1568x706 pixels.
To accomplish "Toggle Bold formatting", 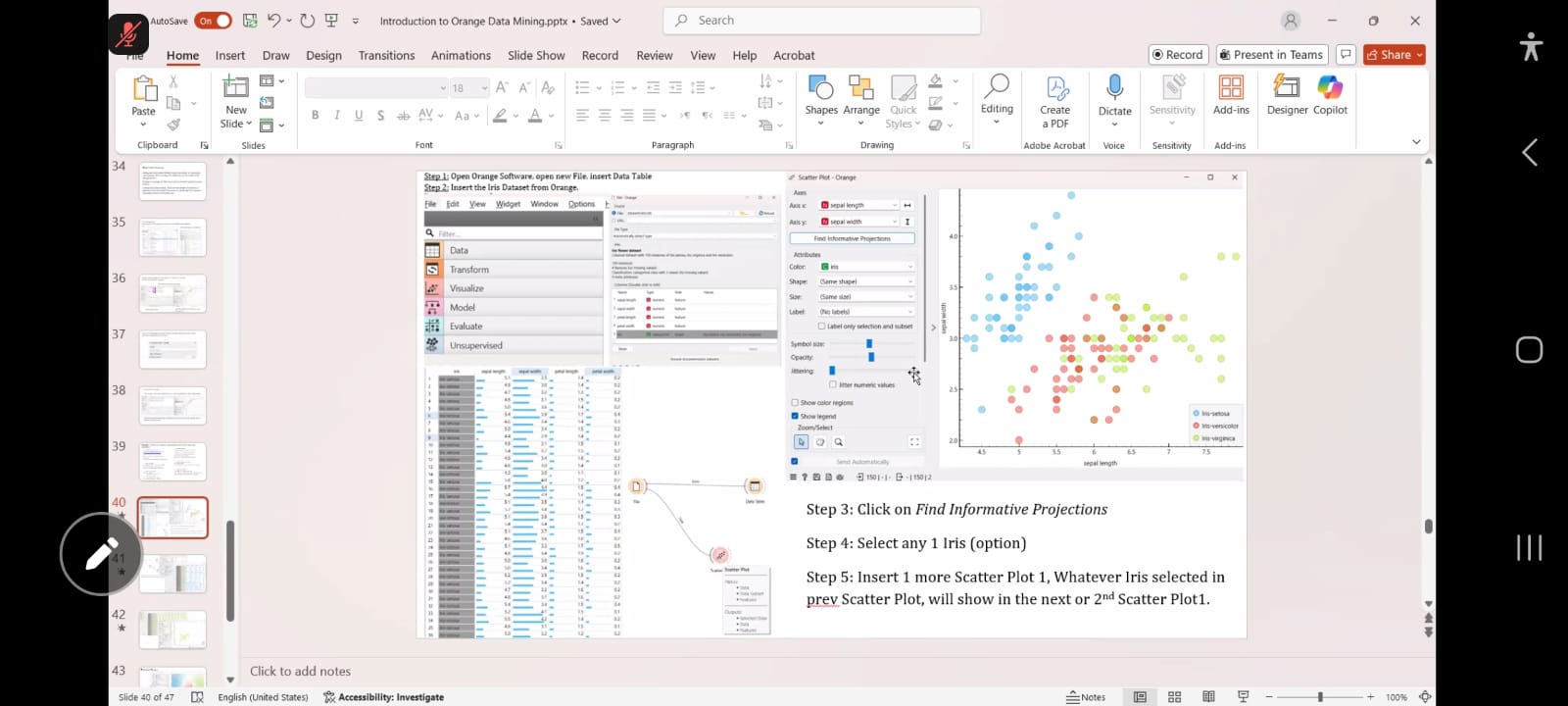I will pos(315,116).
